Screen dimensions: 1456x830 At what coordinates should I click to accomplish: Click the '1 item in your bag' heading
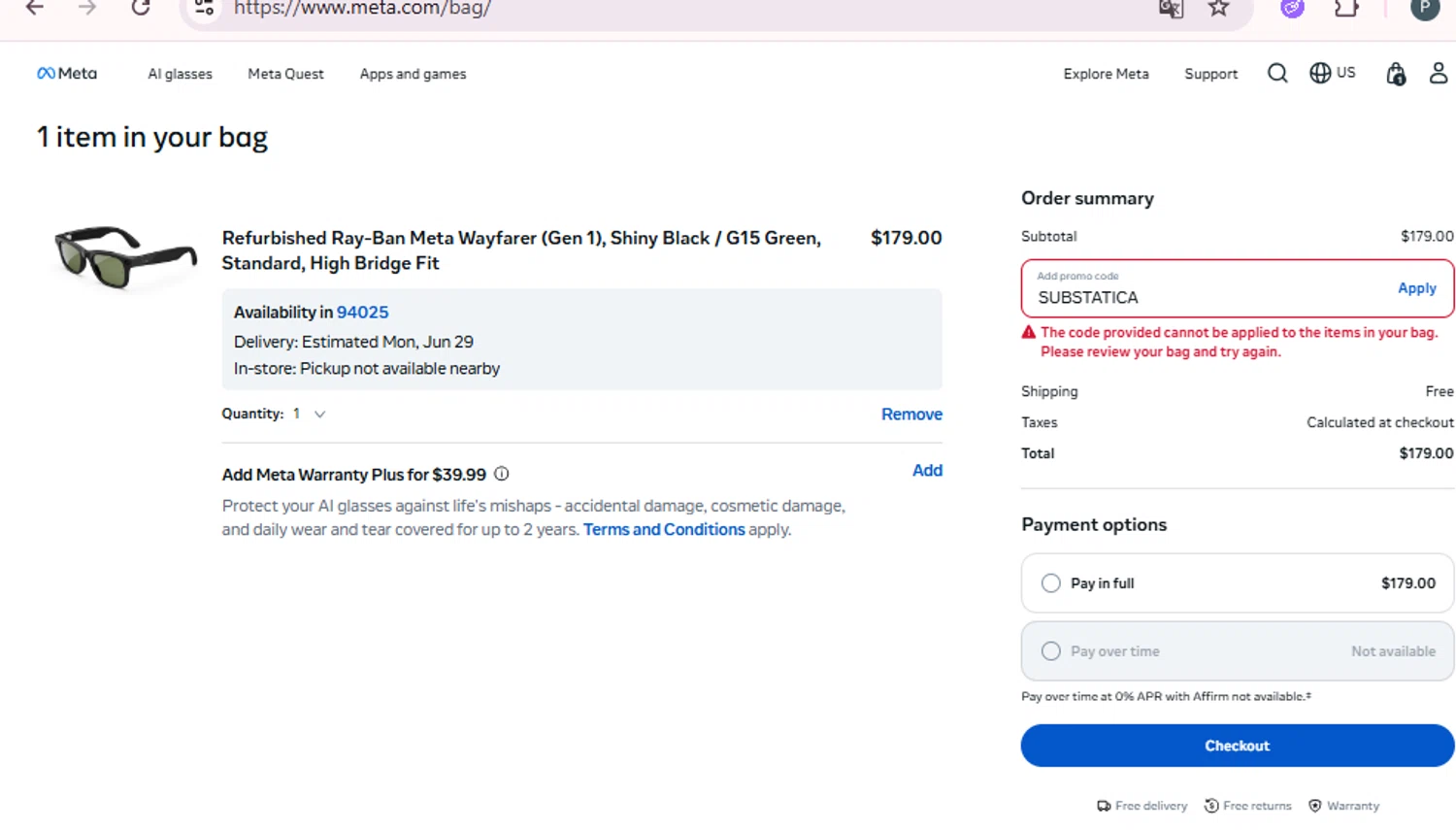point(152,137)
